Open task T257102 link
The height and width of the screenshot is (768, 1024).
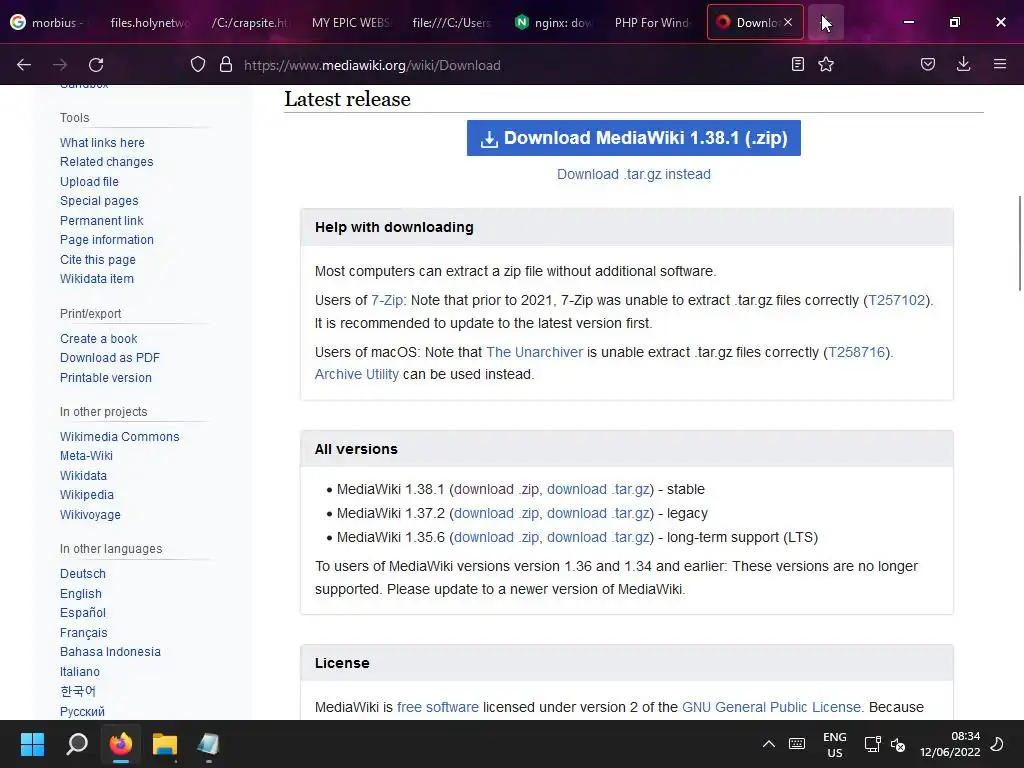pyautogui.click(x=897, y=300)
